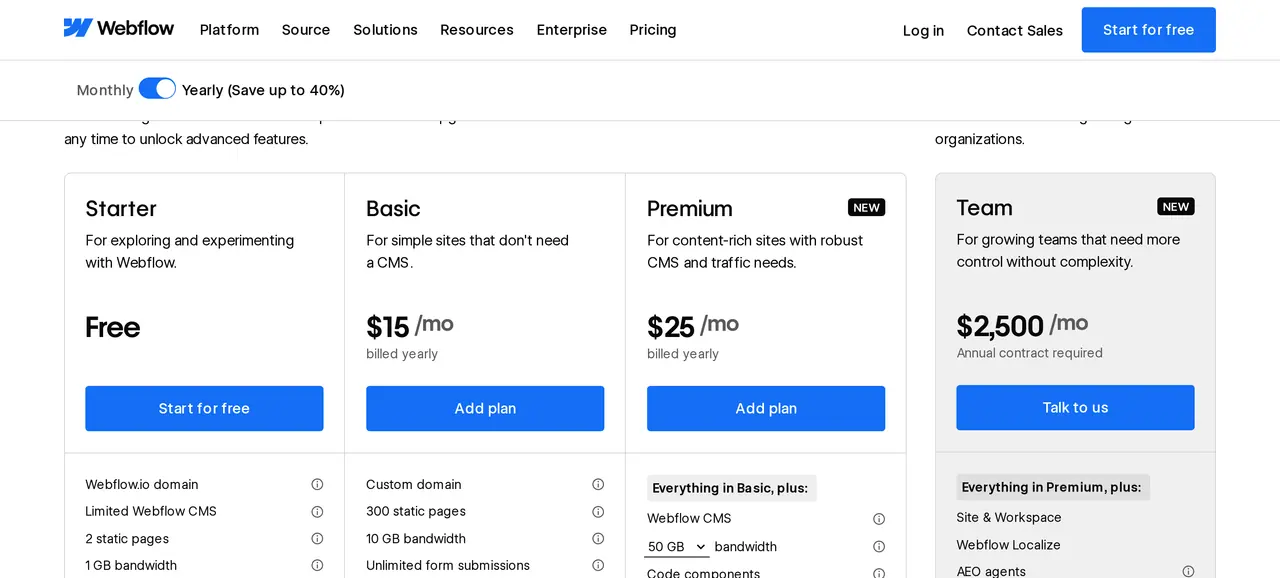Open info icon for Webflow.io domain

(317, 484)
